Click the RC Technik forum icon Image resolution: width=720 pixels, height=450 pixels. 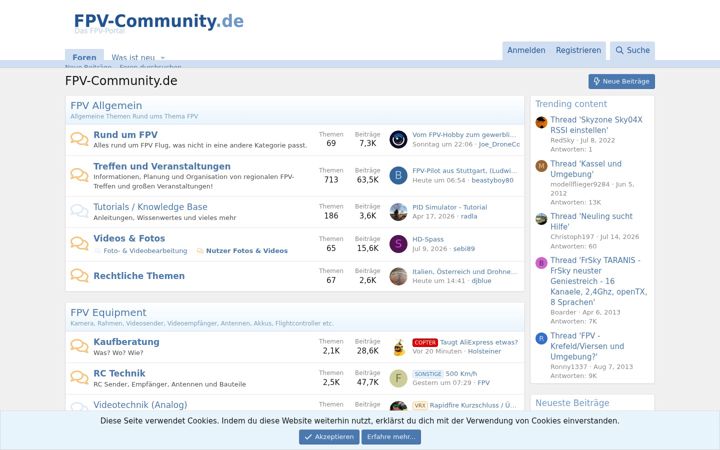coord(79,377)
